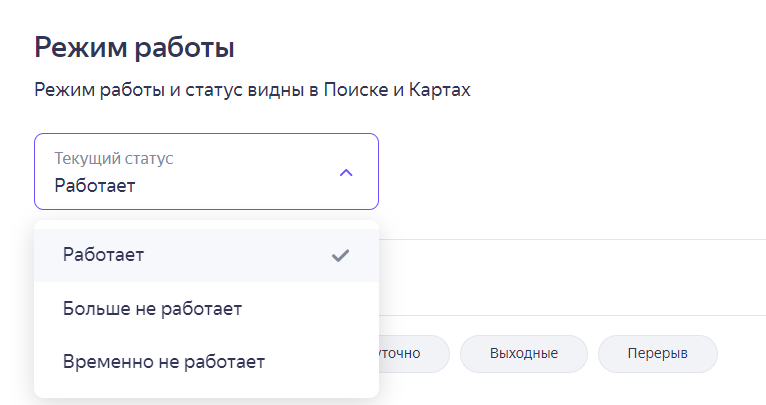The image size is (766, 405).
Task: Click the purple-bordered status field's blank middle area
Action: click(x=240, y=172)
